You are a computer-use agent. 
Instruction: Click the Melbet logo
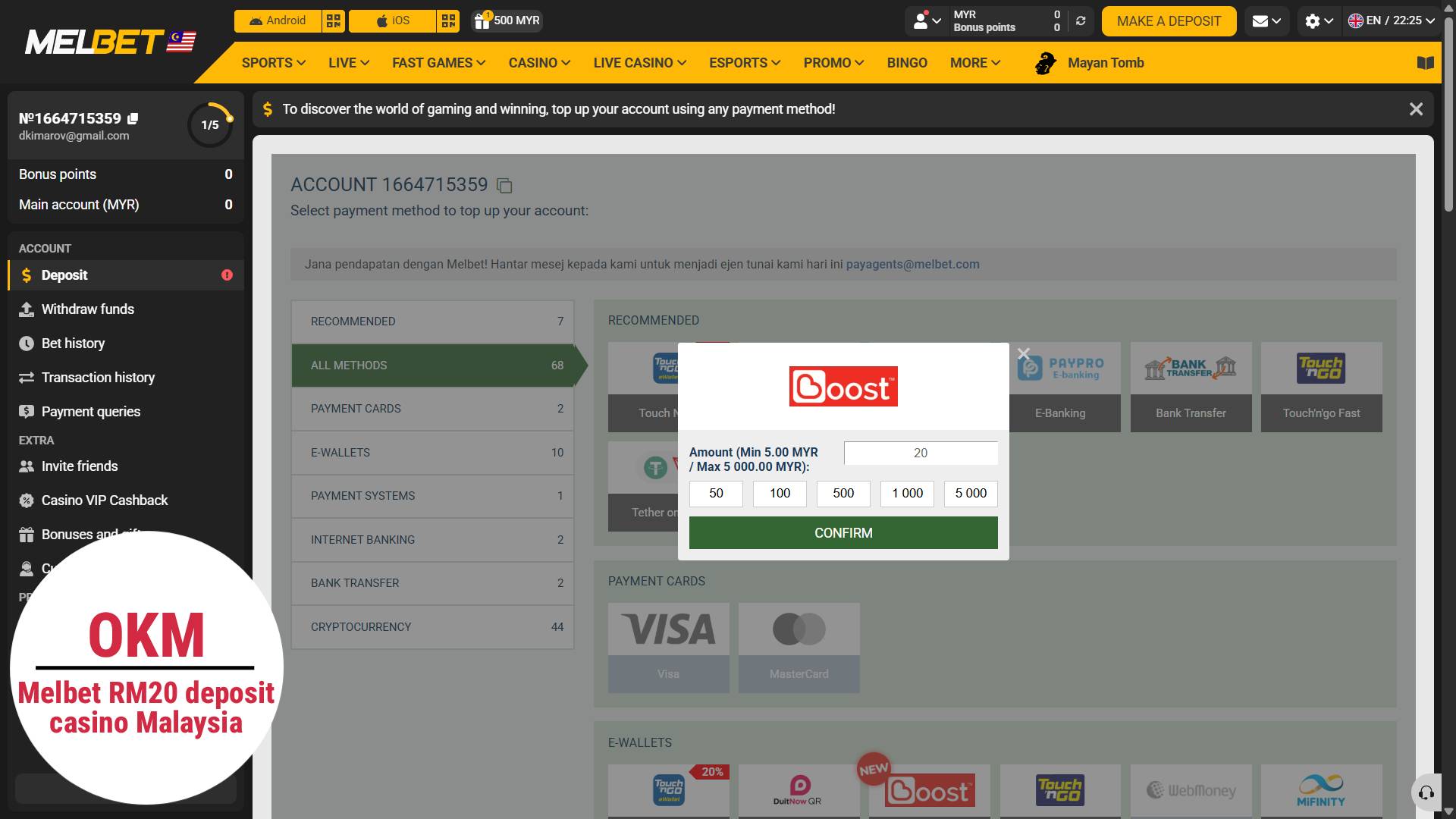coord(111,42)
